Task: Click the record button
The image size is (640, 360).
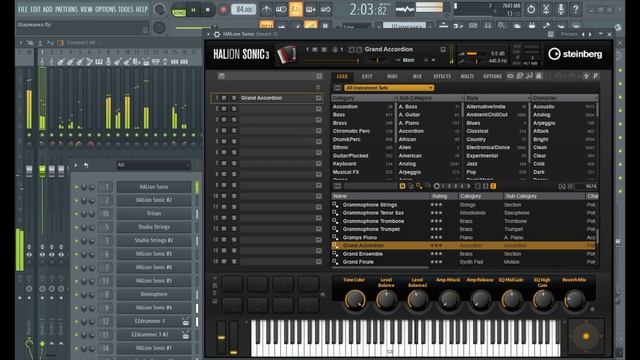Action: tap(223, 10)
